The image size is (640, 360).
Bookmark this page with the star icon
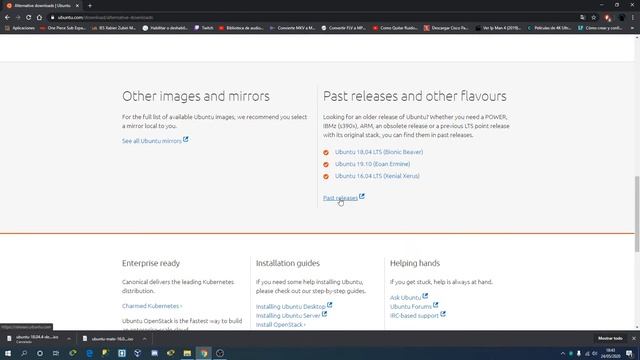click(x=594, y=18)
